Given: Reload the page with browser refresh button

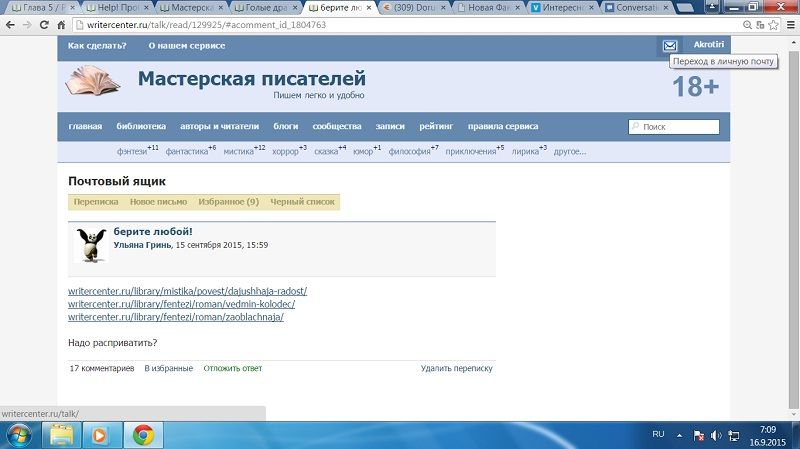Looking at the screenshot, I should 45,23.
